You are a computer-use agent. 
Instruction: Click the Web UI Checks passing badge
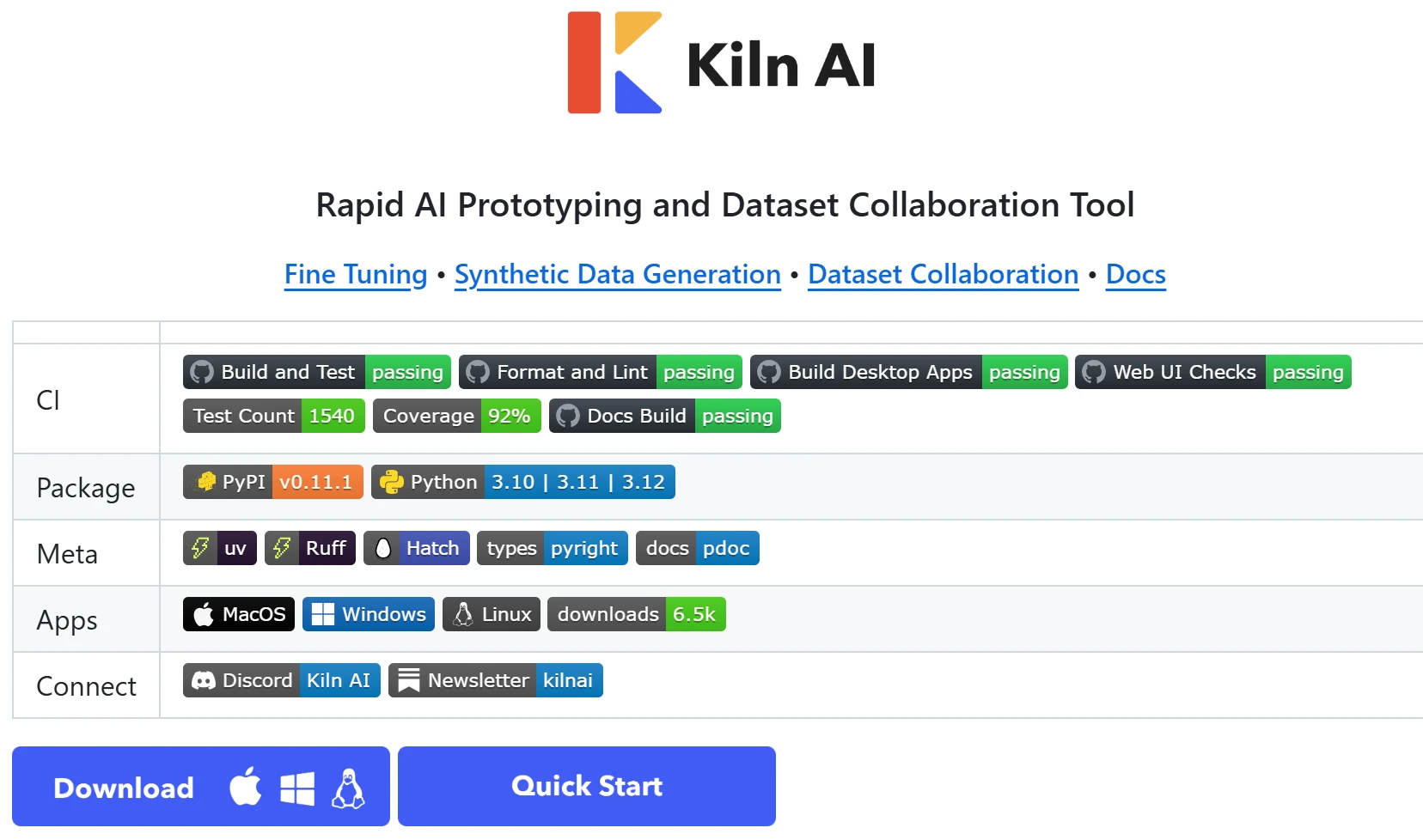coord(1212,372)
